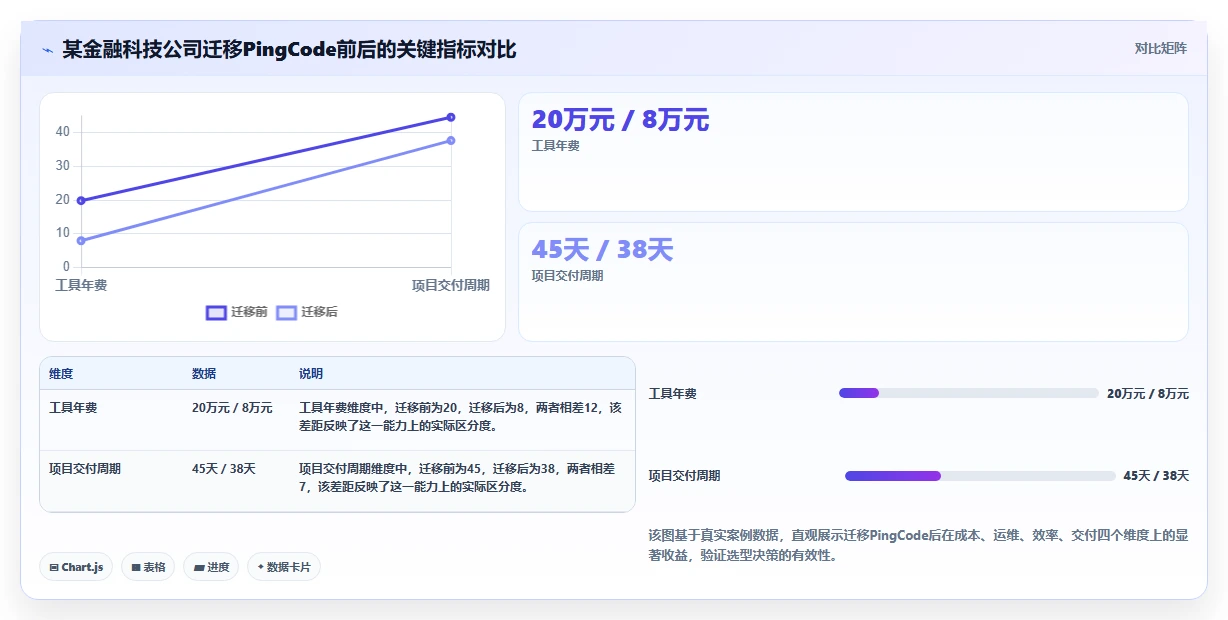Click the 维度 column header
This screenshot has height=620, width=1228.
(x=61, y=374)
